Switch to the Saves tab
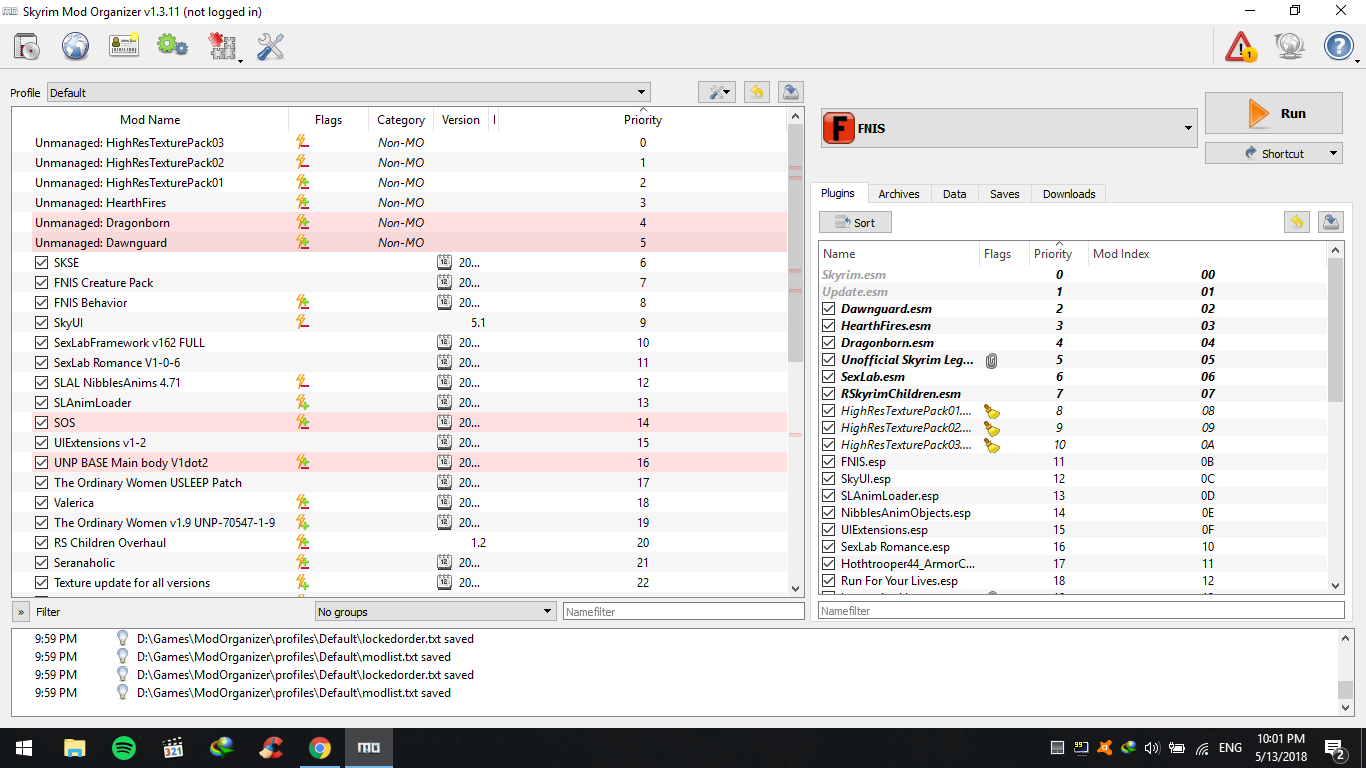Image resolution: width=1366 pixels, height=768 pixels. [1005, 194]
